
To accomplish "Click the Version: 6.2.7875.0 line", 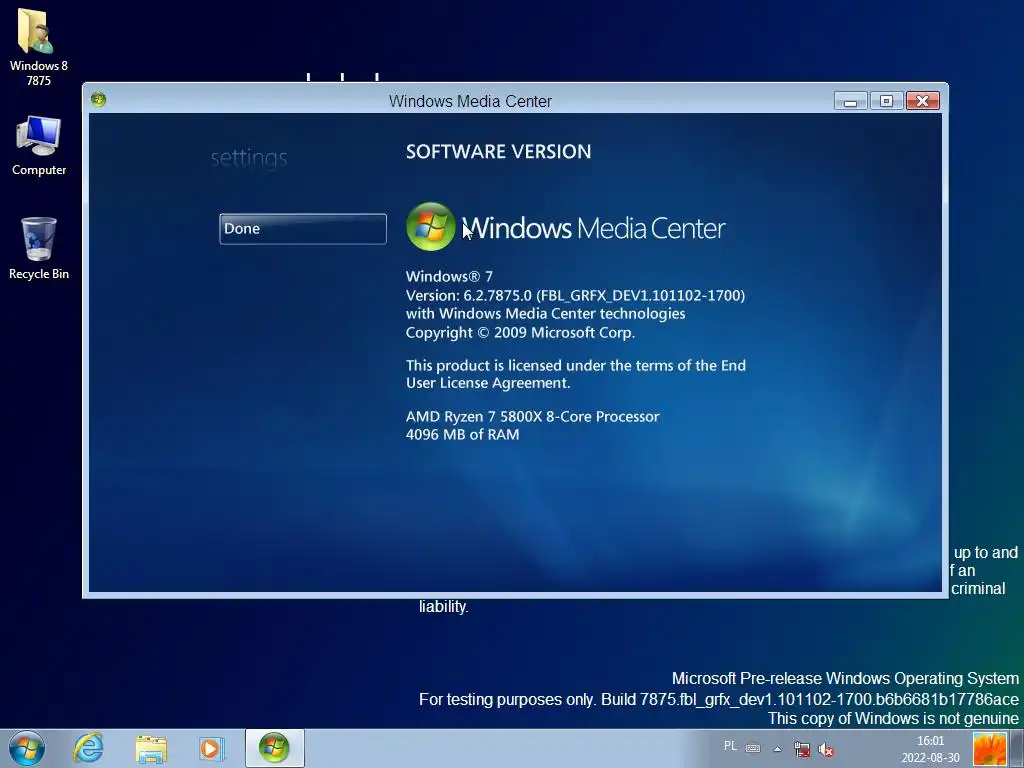I will (575, 295).
